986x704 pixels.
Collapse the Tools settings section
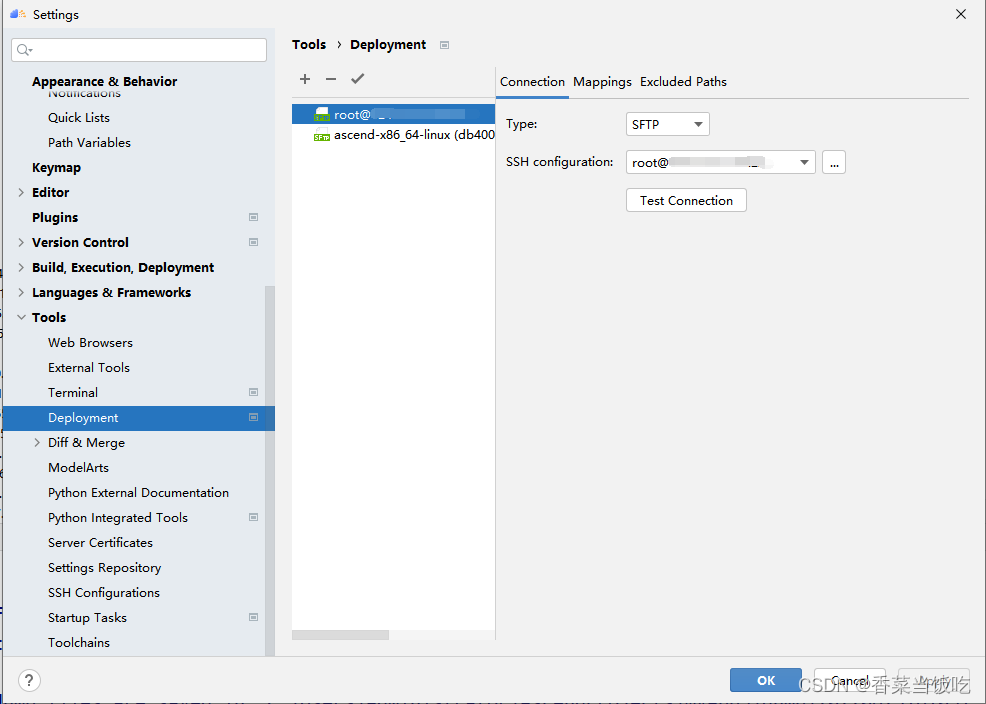(21, 317)
